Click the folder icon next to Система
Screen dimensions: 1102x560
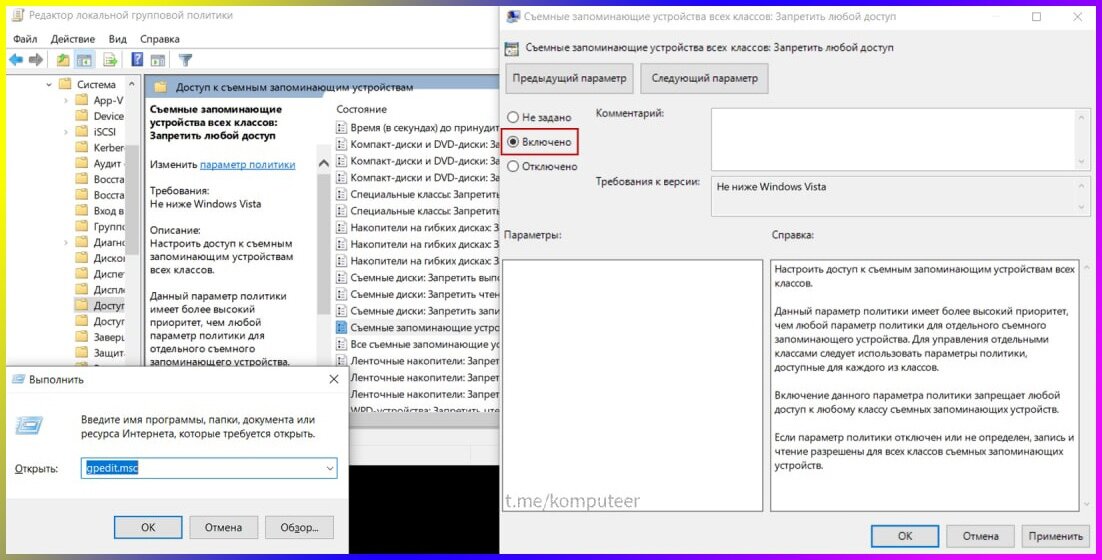65,84
